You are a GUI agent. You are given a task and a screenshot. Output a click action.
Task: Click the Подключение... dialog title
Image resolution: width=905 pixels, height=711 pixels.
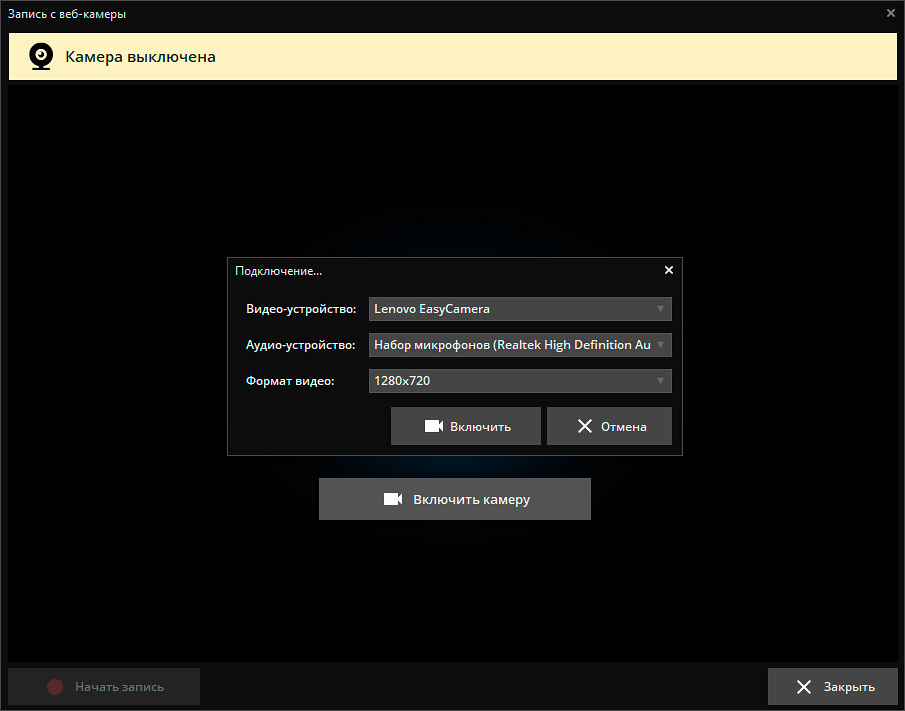279,271
